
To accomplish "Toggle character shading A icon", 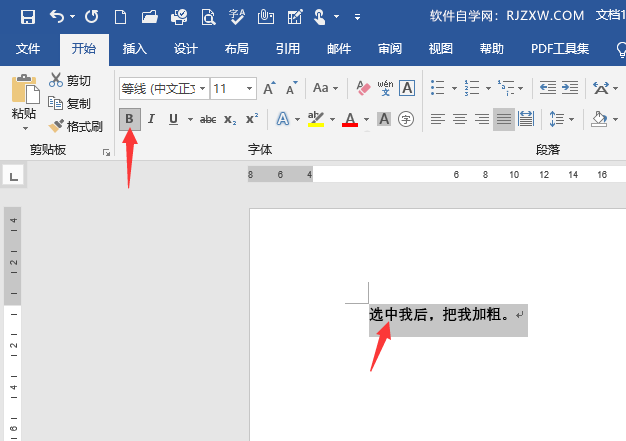I will click(384, 119).
